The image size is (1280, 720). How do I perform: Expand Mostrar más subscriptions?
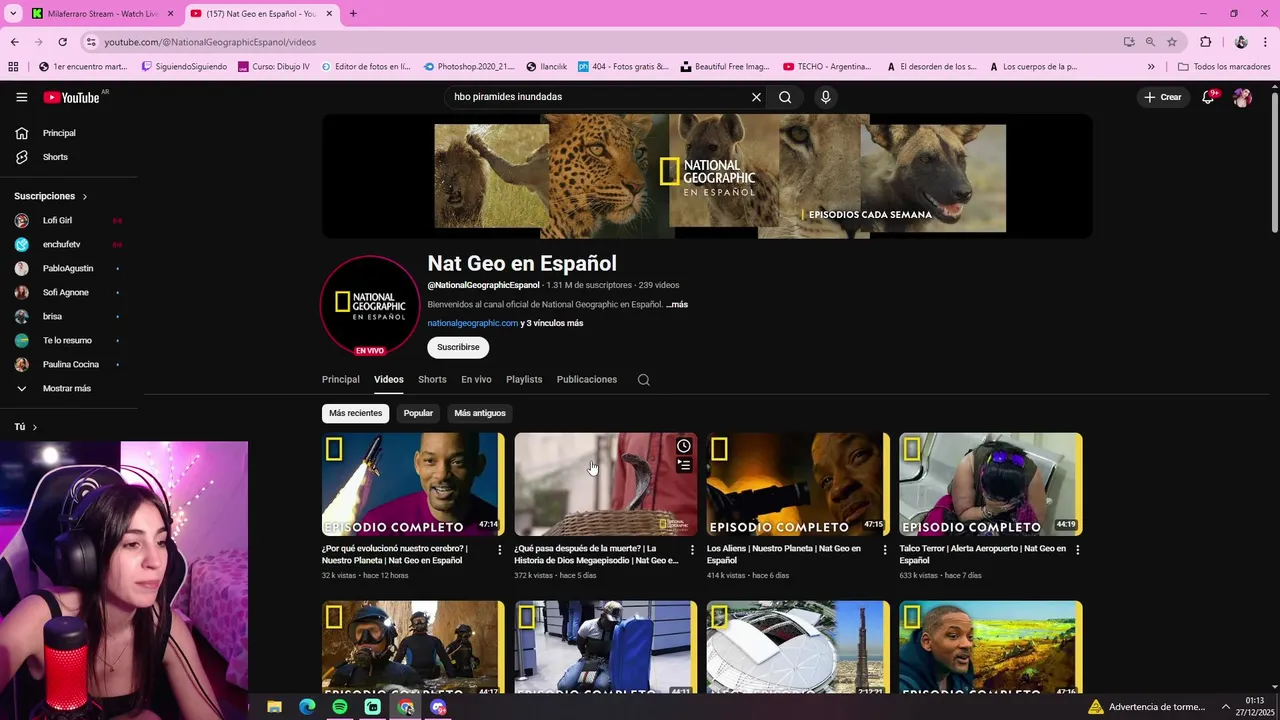[66, 388]
